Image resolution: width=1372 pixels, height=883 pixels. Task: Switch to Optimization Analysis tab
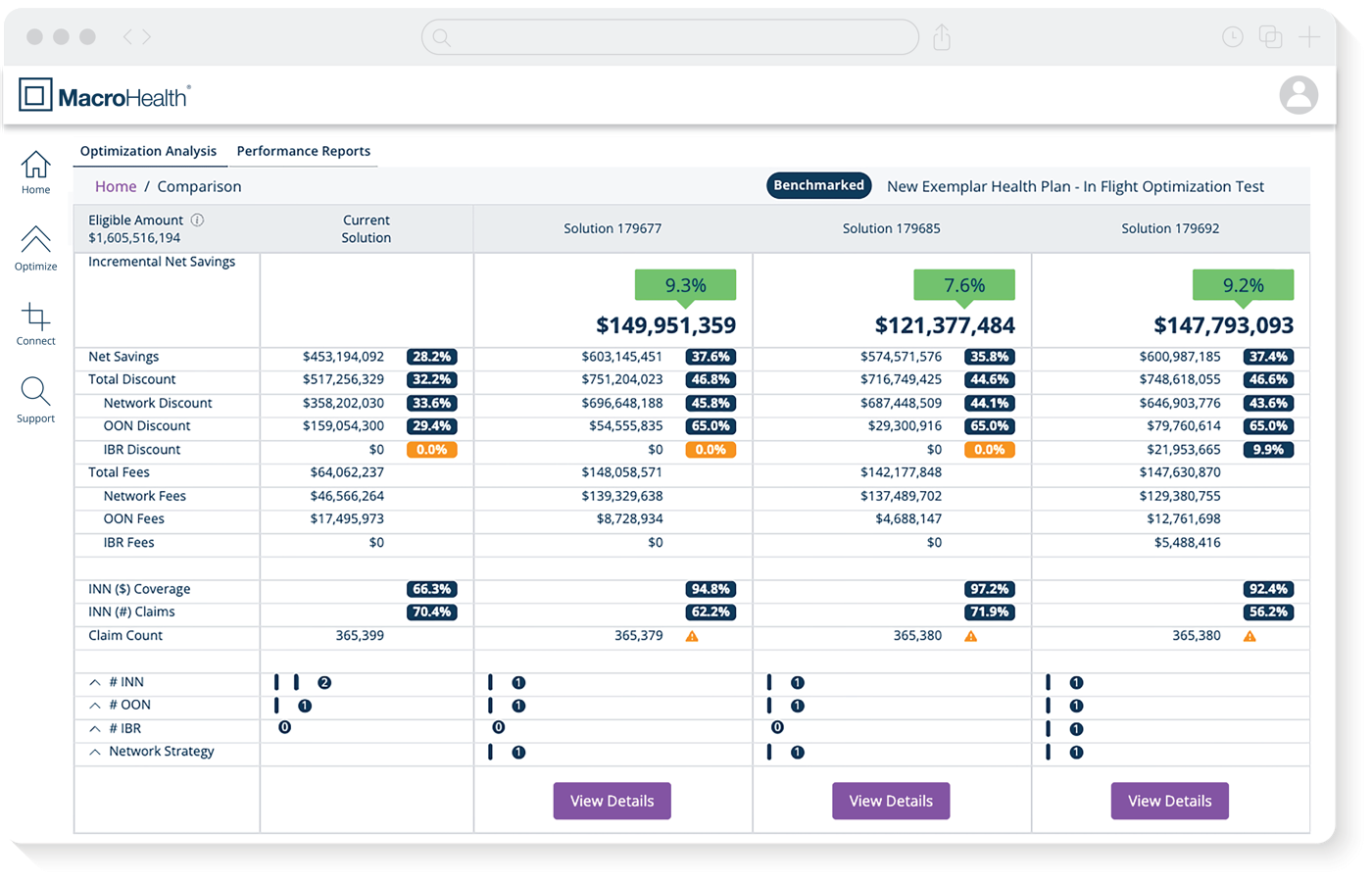pyautogui.click(x=148, y=151)
